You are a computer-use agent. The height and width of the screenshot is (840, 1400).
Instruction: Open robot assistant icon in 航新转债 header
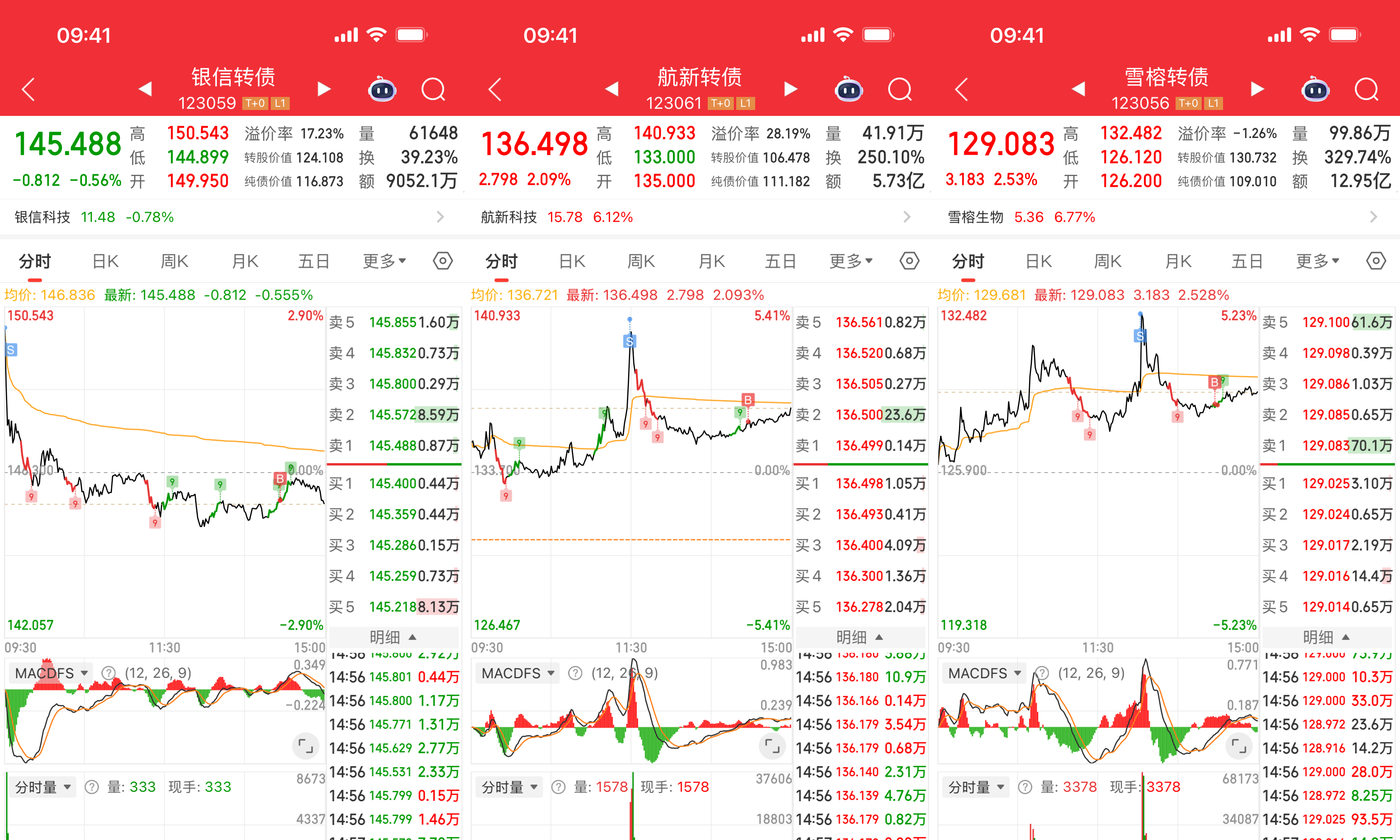point(849,89)
